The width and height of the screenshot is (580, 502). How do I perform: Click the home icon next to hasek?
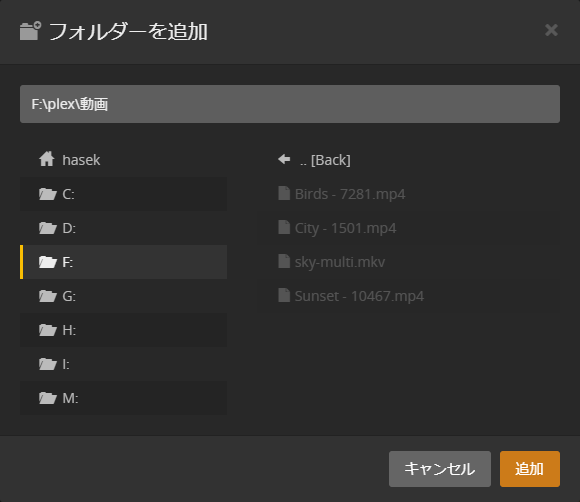[47, 159]
